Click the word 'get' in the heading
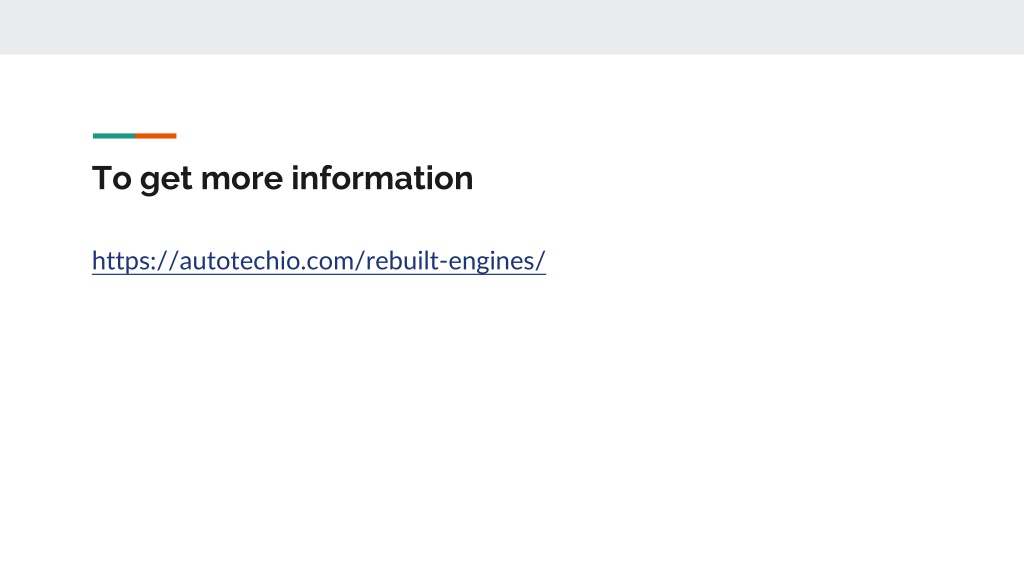The image size is (1024, 576). click(166, 181)
